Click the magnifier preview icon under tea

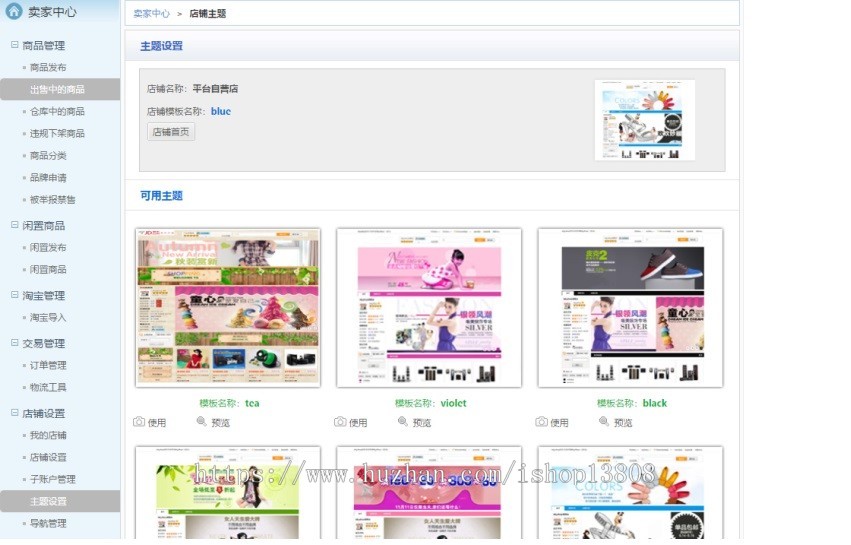click(201, 422)
